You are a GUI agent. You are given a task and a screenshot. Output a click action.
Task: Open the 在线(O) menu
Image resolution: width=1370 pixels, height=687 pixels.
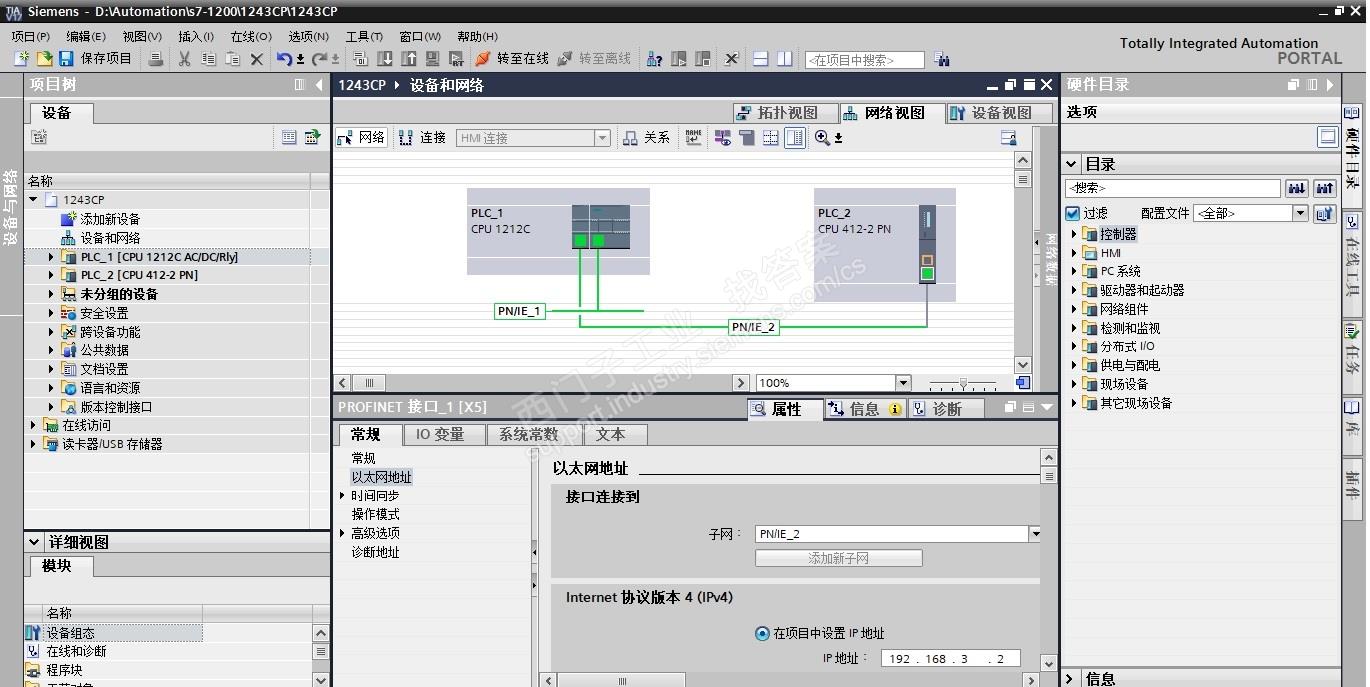(251, 36)
